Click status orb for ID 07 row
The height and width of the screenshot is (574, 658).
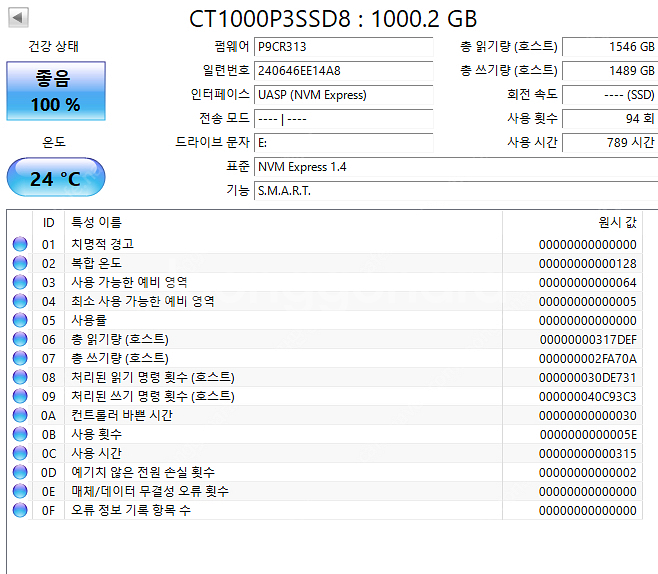pos(20,358)
